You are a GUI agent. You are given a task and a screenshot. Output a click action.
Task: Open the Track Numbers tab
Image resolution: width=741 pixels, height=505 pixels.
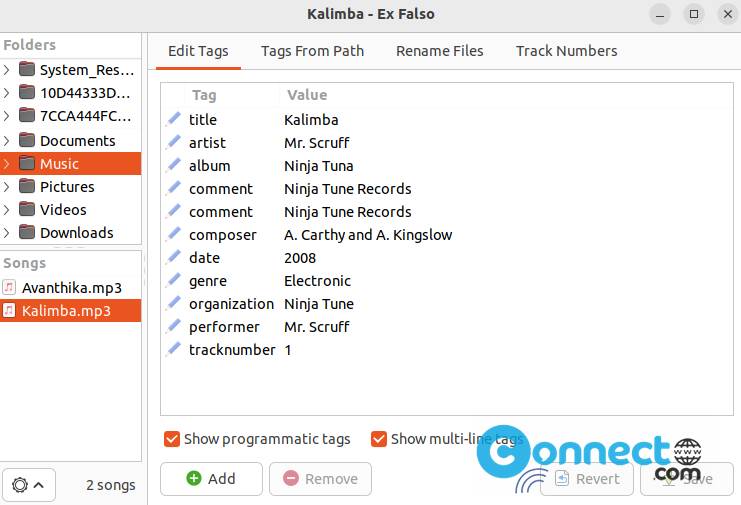pyautogui.click(x=567, y=51)
